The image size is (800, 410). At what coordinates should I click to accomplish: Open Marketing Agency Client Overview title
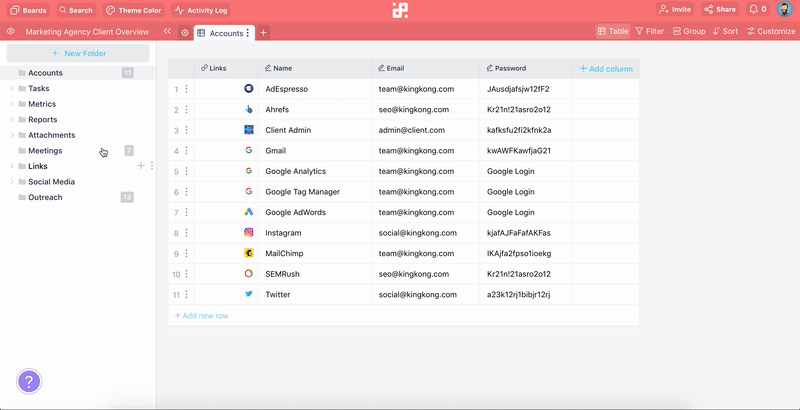click(x=87, y=32)
